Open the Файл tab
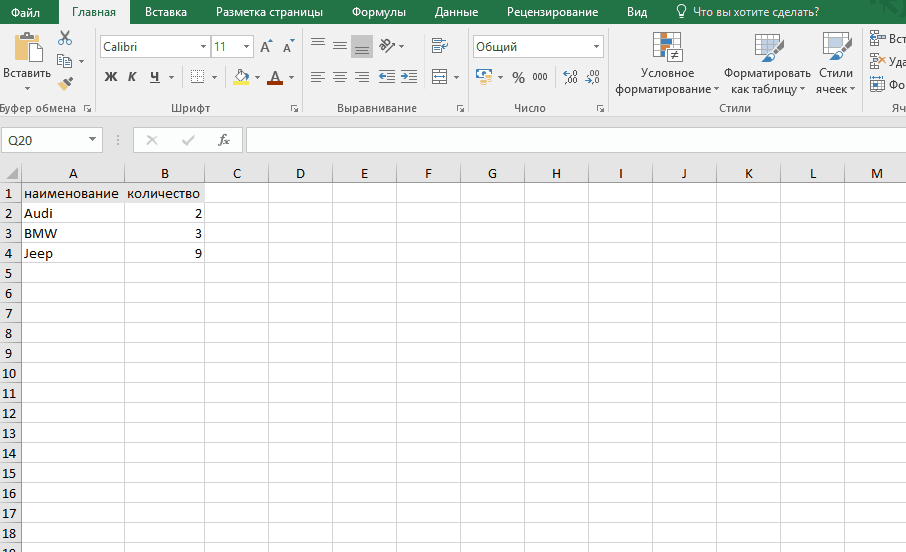This screenshot has height=552, width=906. pyautogui.click(x=25, y=12)
